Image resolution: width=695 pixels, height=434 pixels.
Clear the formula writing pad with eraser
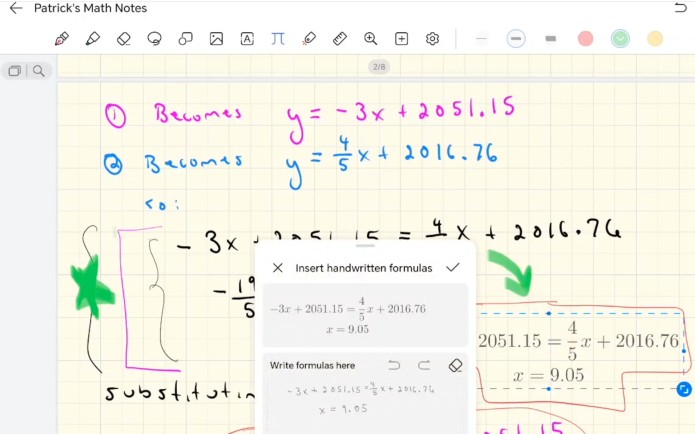click(455, 365)
